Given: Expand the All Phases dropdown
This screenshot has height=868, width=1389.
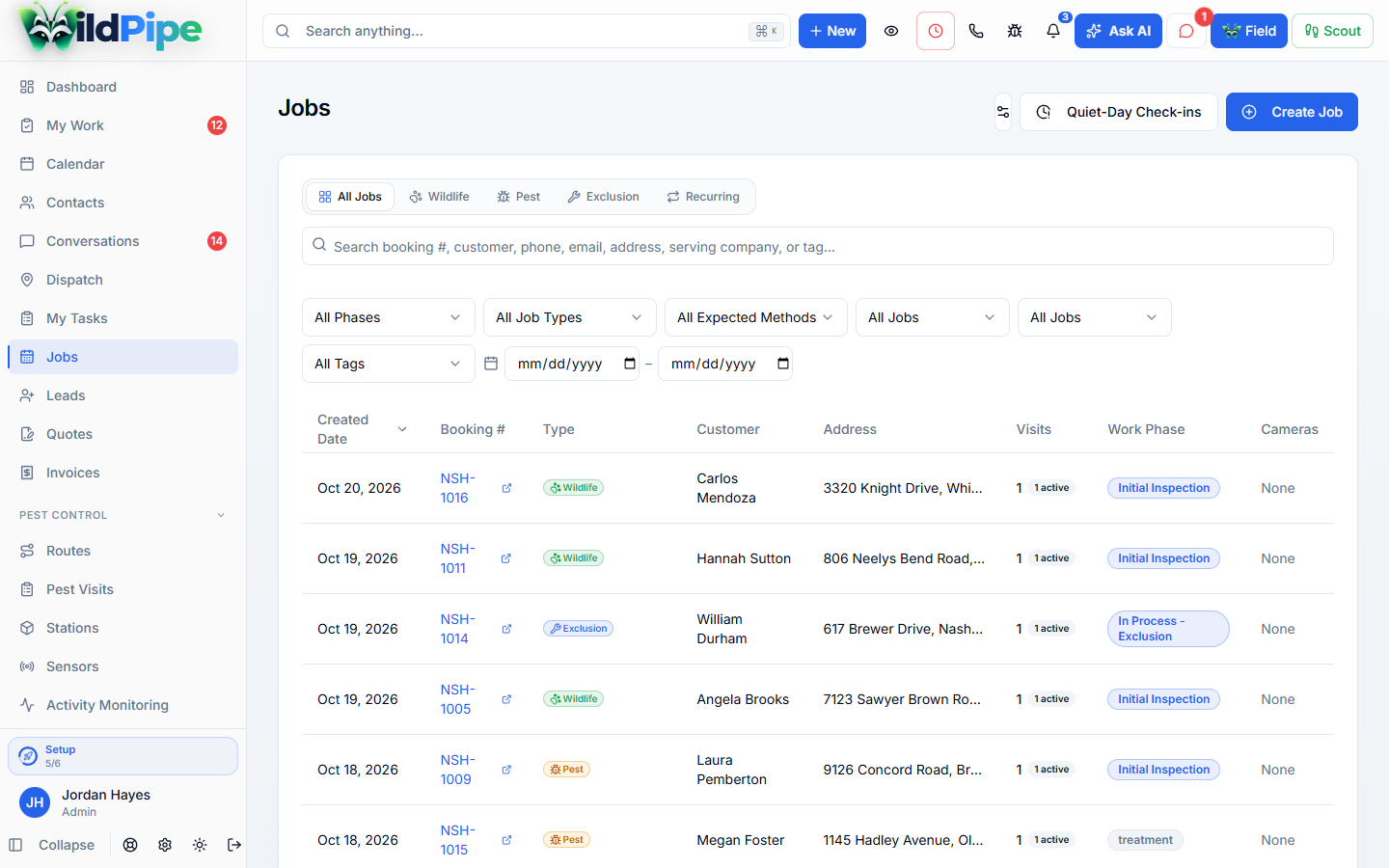Looking at the screenshot, I should 389,317.
